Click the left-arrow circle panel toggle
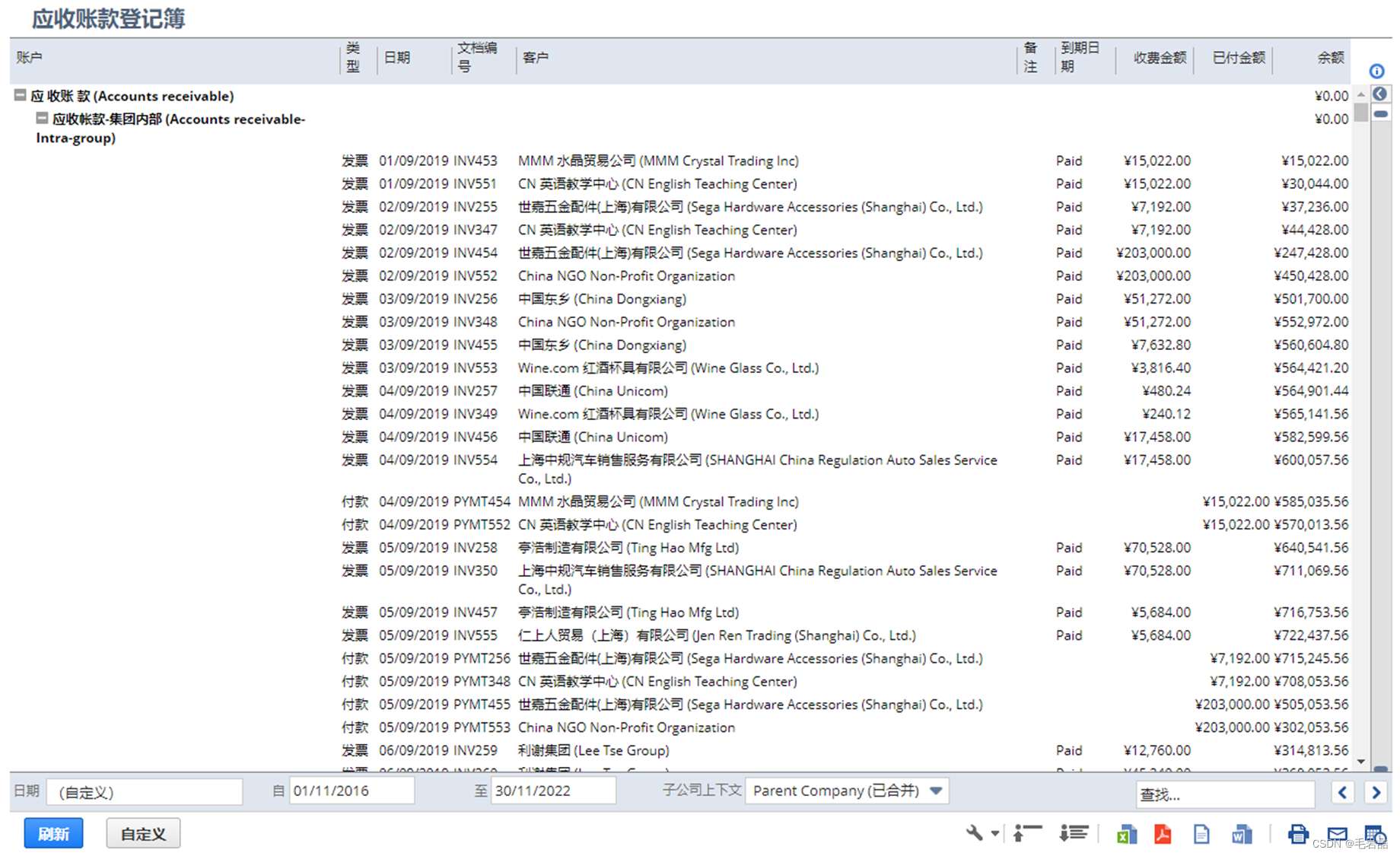 [x=1379, y=94]
